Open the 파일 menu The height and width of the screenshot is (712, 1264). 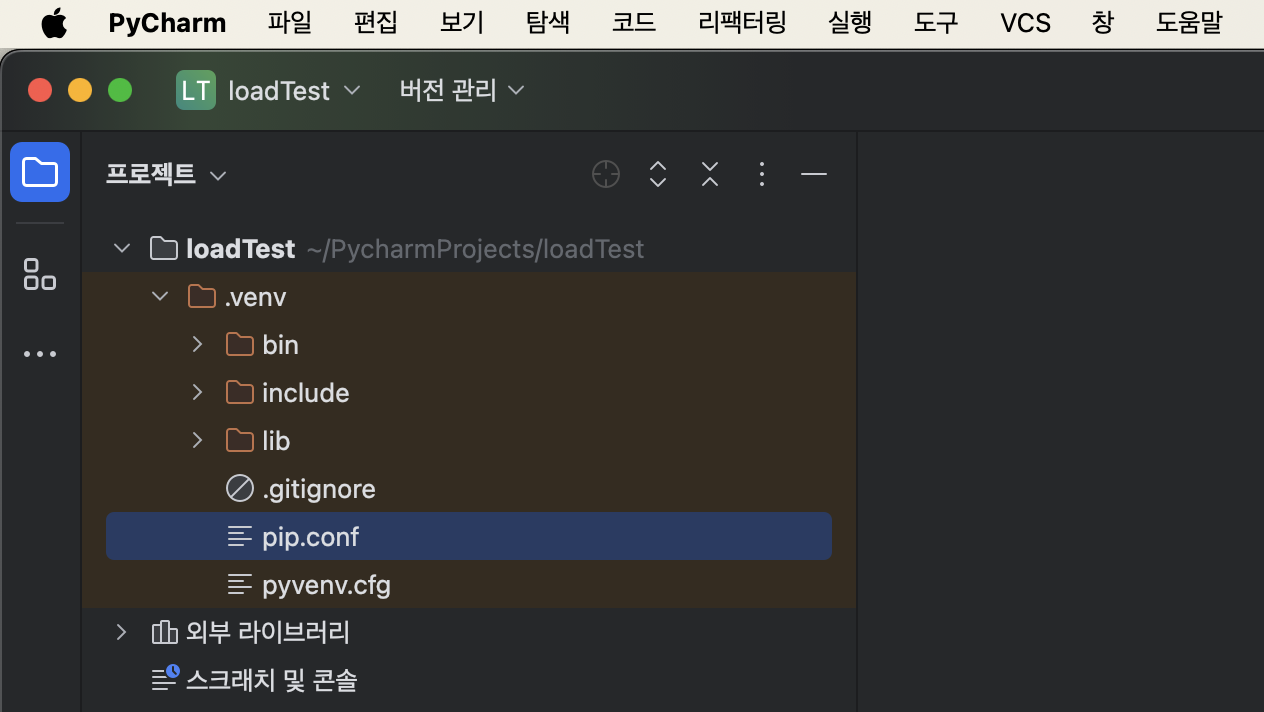290,22
